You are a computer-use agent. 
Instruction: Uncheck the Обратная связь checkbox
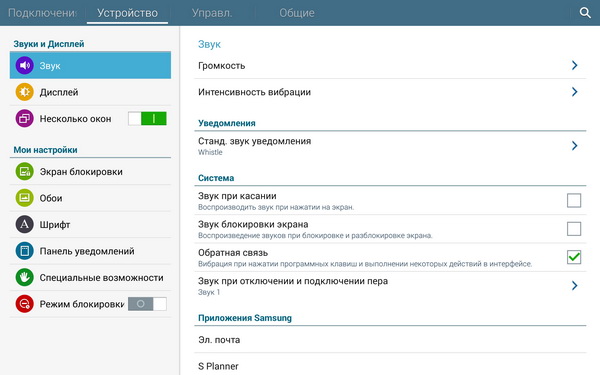pos(574,257)
